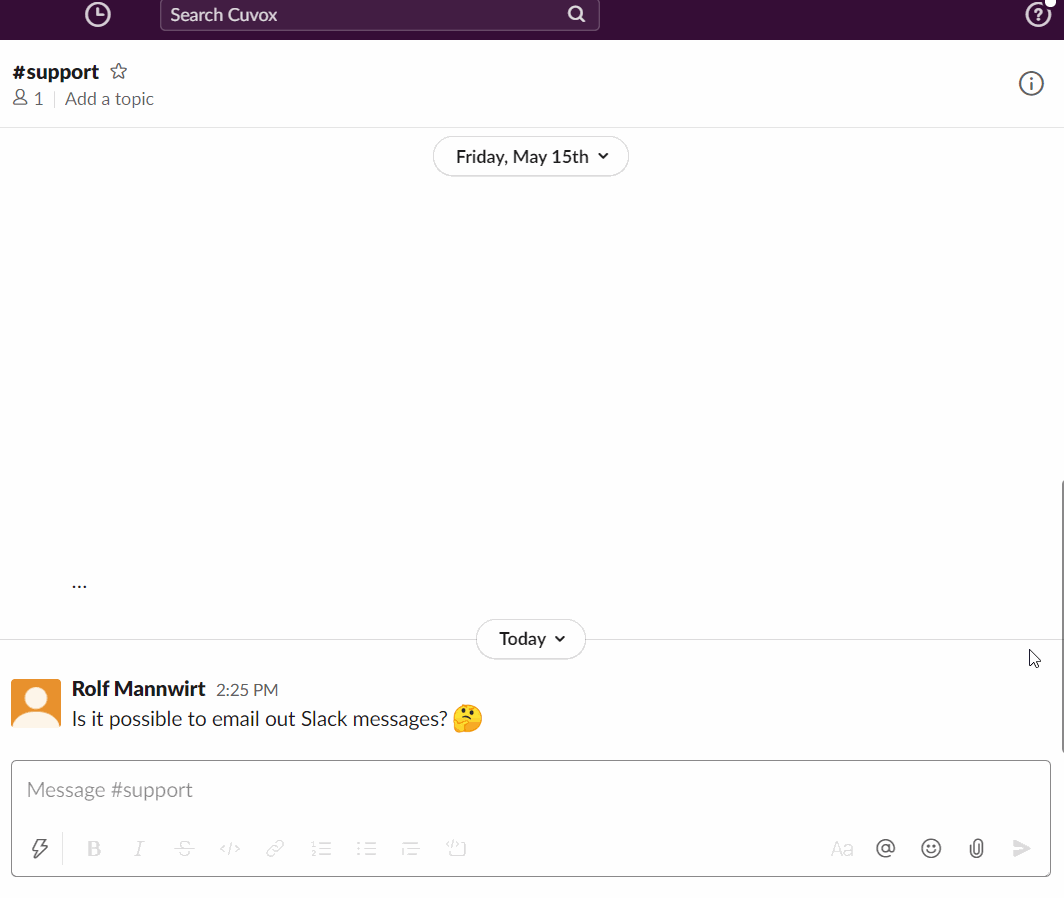This screenshot has width=1064, height=898.
Task: Toggle bold formatting
Action: (x=94, y=848)
